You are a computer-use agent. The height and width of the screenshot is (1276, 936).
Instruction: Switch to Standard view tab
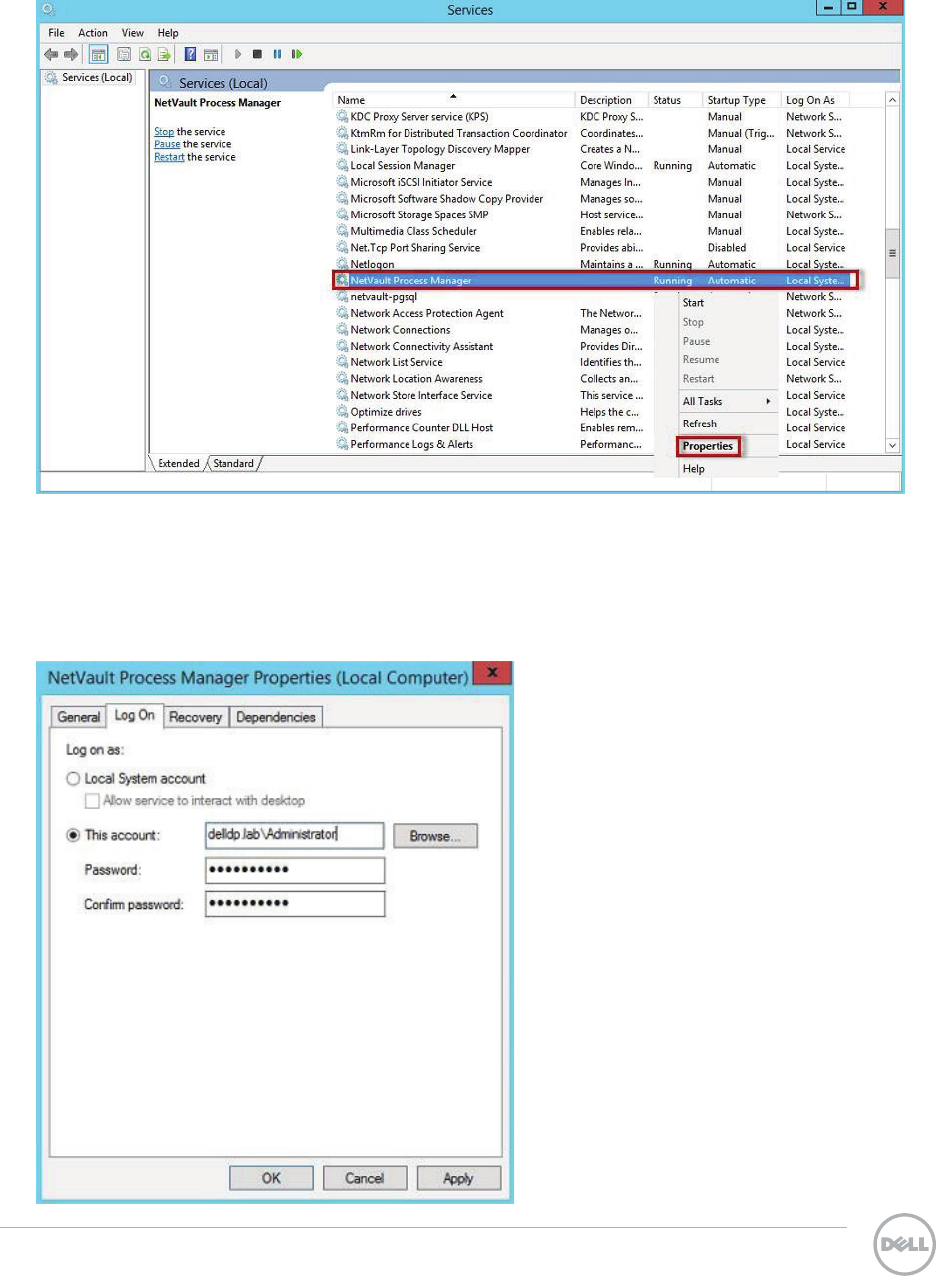(233, 464)
